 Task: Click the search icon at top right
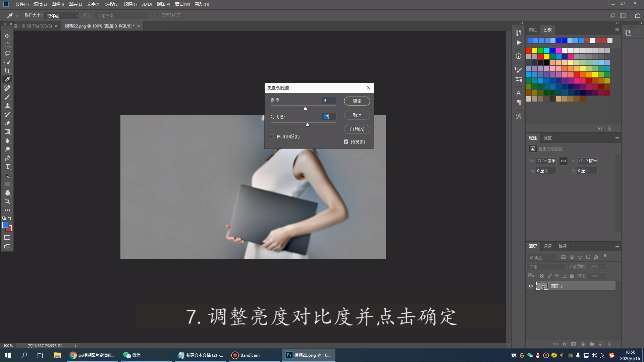(x=612, y=15)
